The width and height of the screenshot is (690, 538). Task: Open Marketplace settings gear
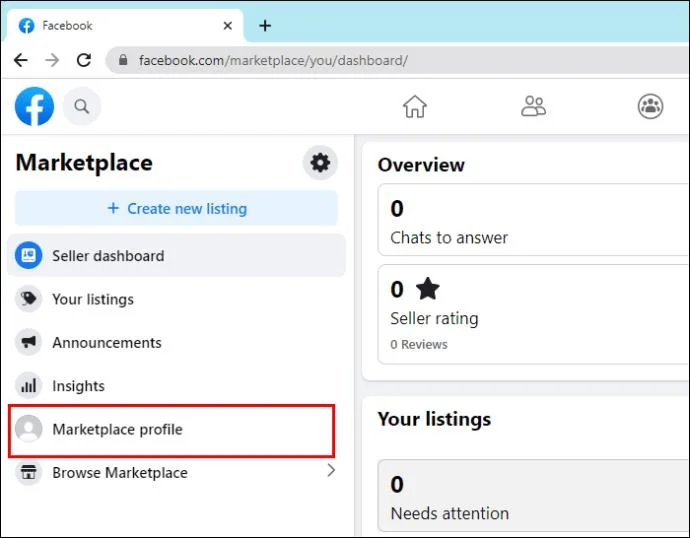(x=320, y=163)
